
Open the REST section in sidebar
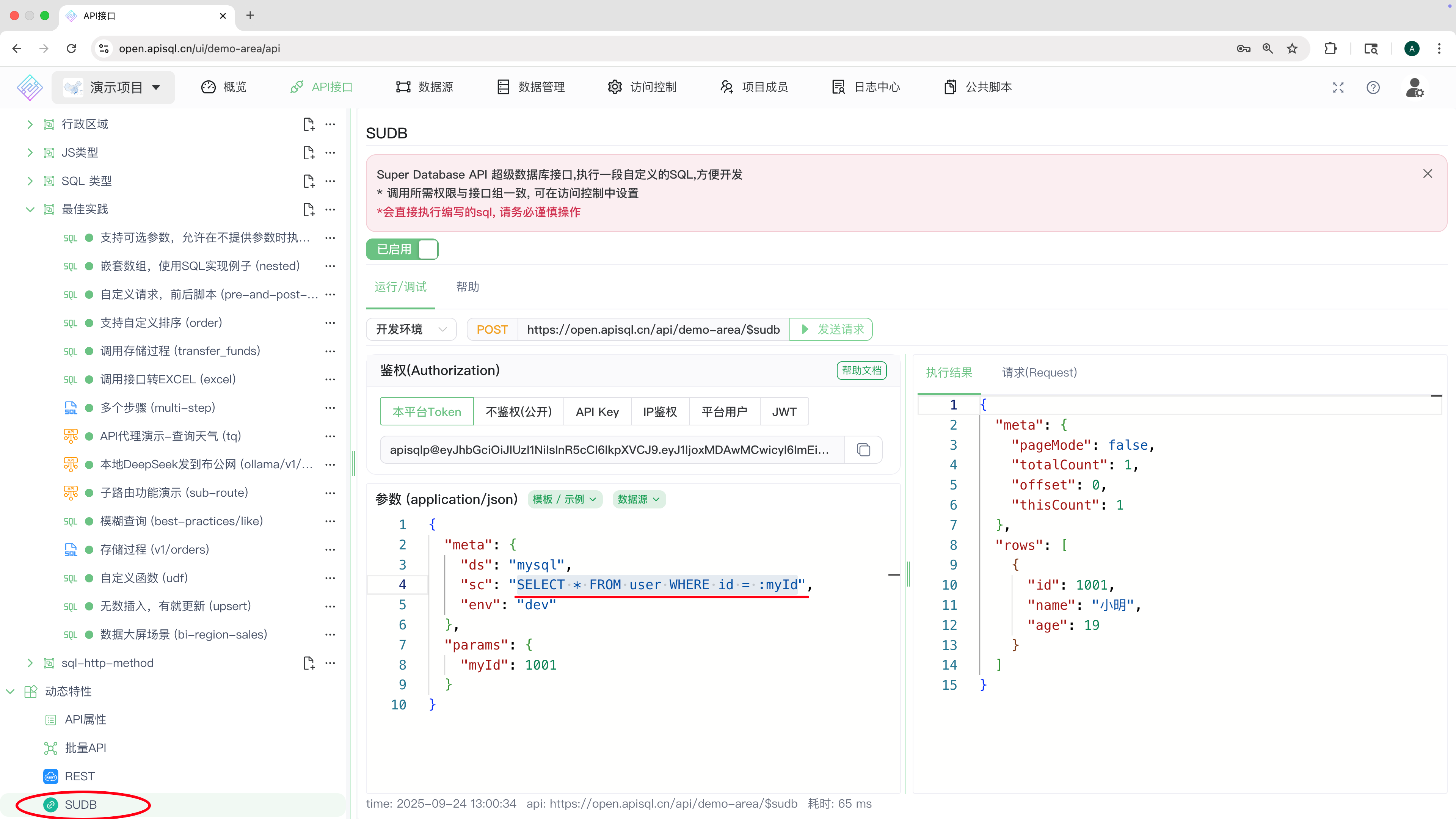(79, 775)
